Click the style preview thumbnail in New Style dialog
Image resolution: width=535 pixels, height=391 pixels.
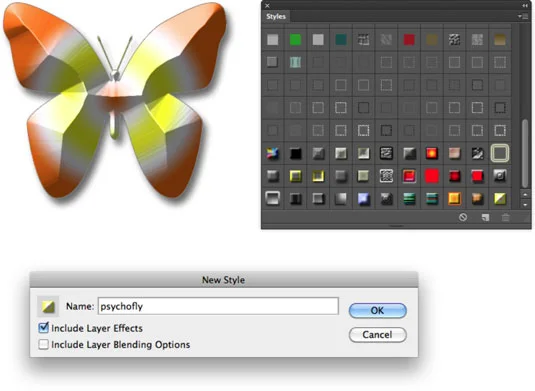point(48,306)
